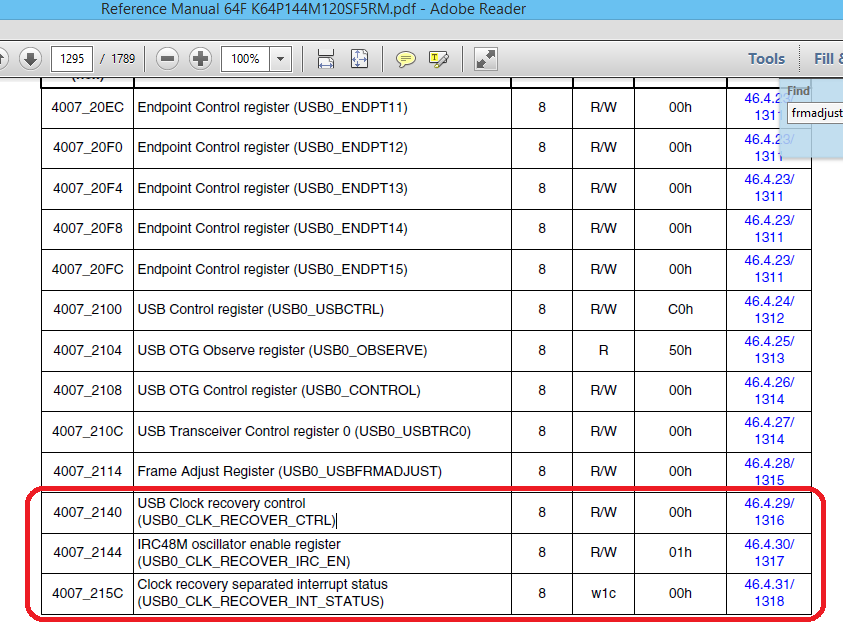Click the Adobe Reader window title bar text
The image size is (843, 635).
click(313, 9)
